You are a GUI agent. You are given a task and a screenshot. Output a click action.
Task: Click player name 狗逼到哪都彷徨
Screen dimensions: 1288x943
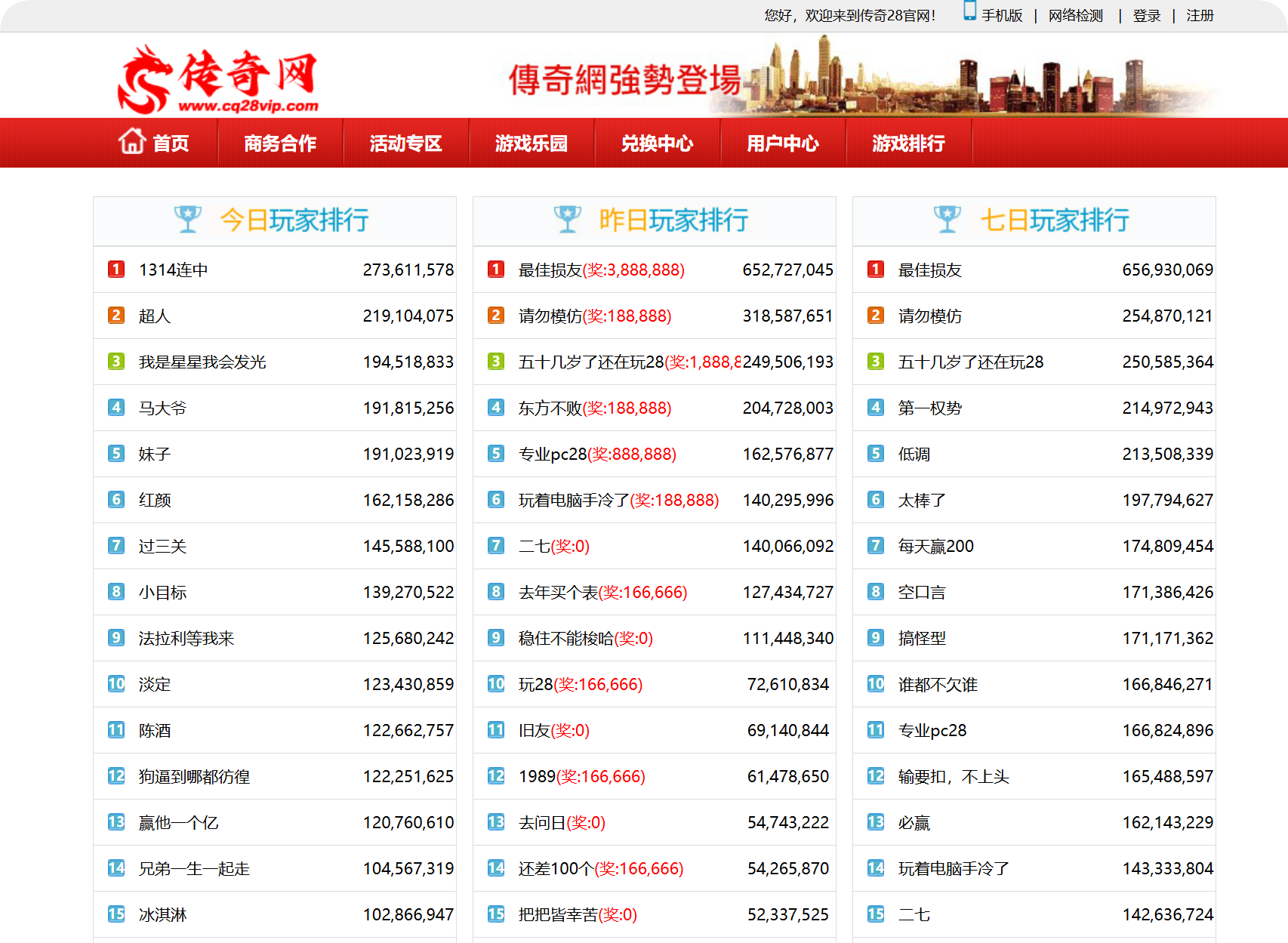click(194, 776)
